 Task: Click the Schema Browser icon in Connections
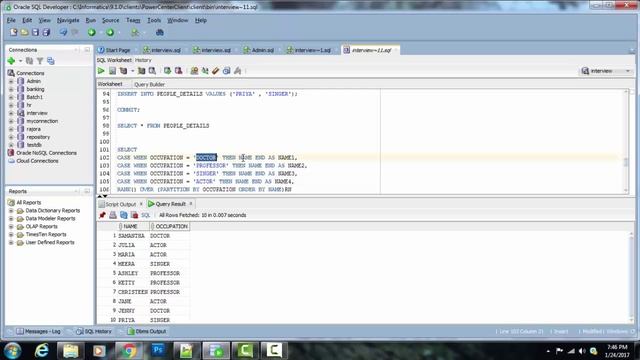(51, 61)
